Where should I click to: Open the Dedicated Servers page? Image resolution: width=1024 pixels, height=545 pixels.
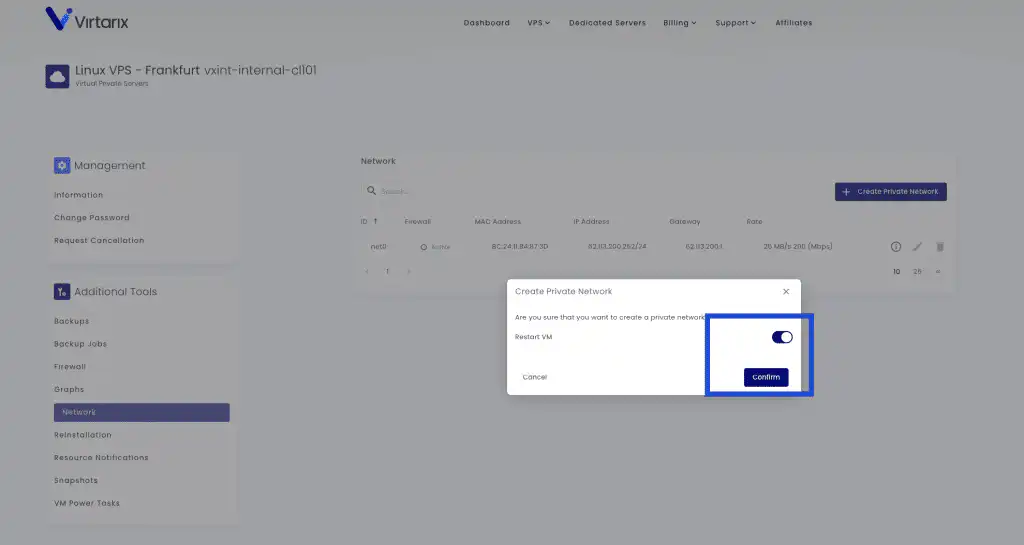coord(607,23)
